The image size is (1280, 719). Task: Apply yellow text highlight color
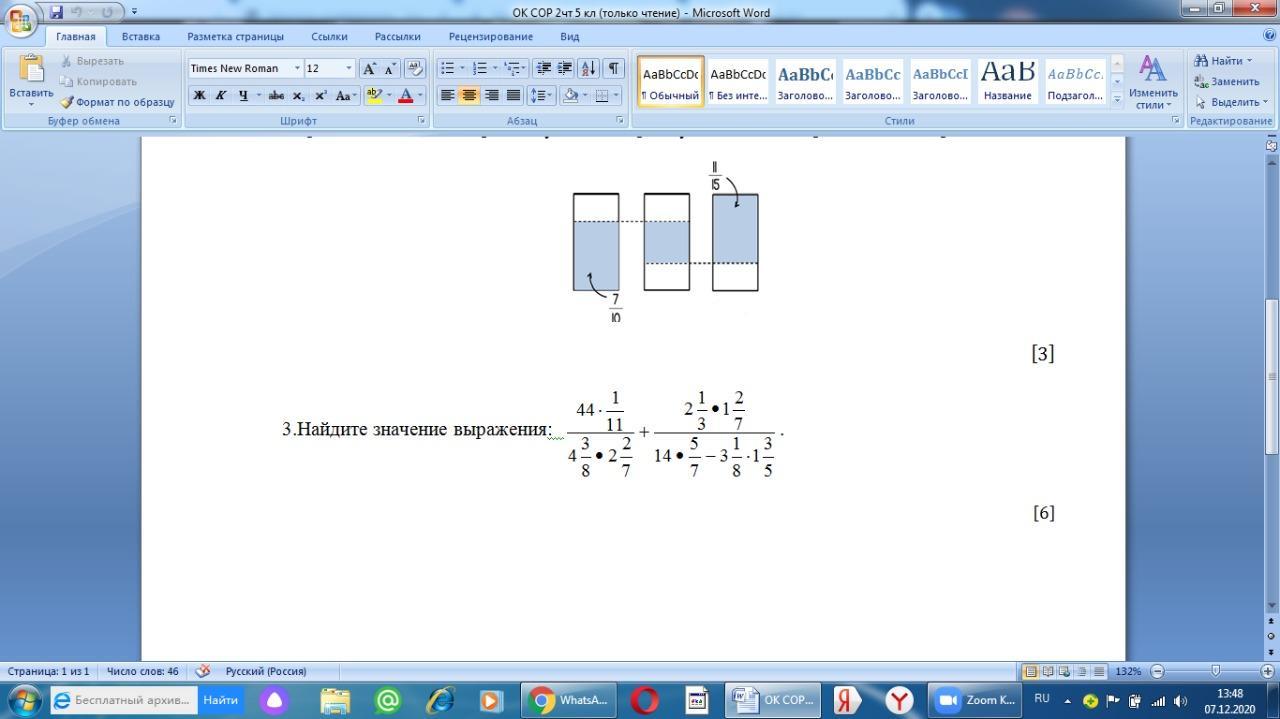click(374, 96)
